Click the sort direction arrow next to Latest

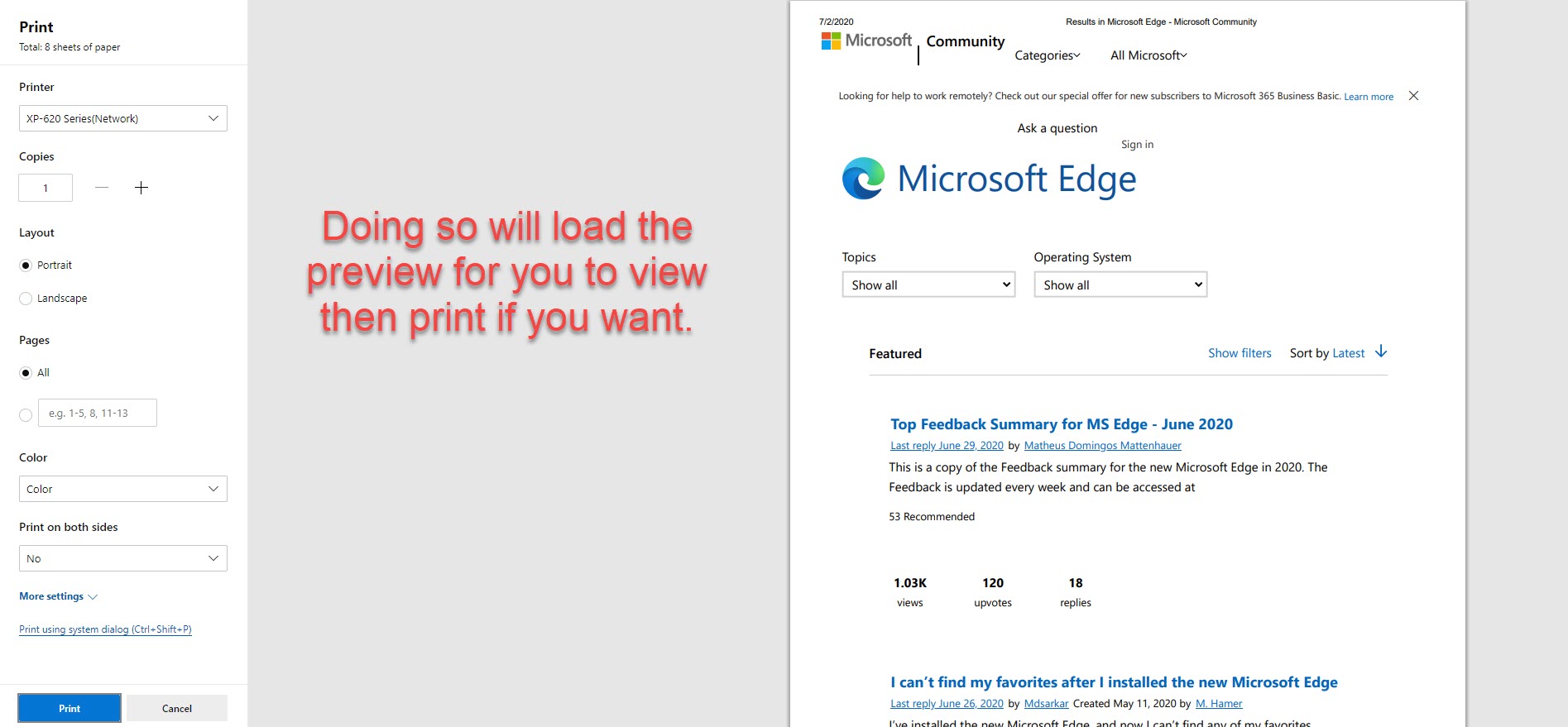pos(1380,352)
